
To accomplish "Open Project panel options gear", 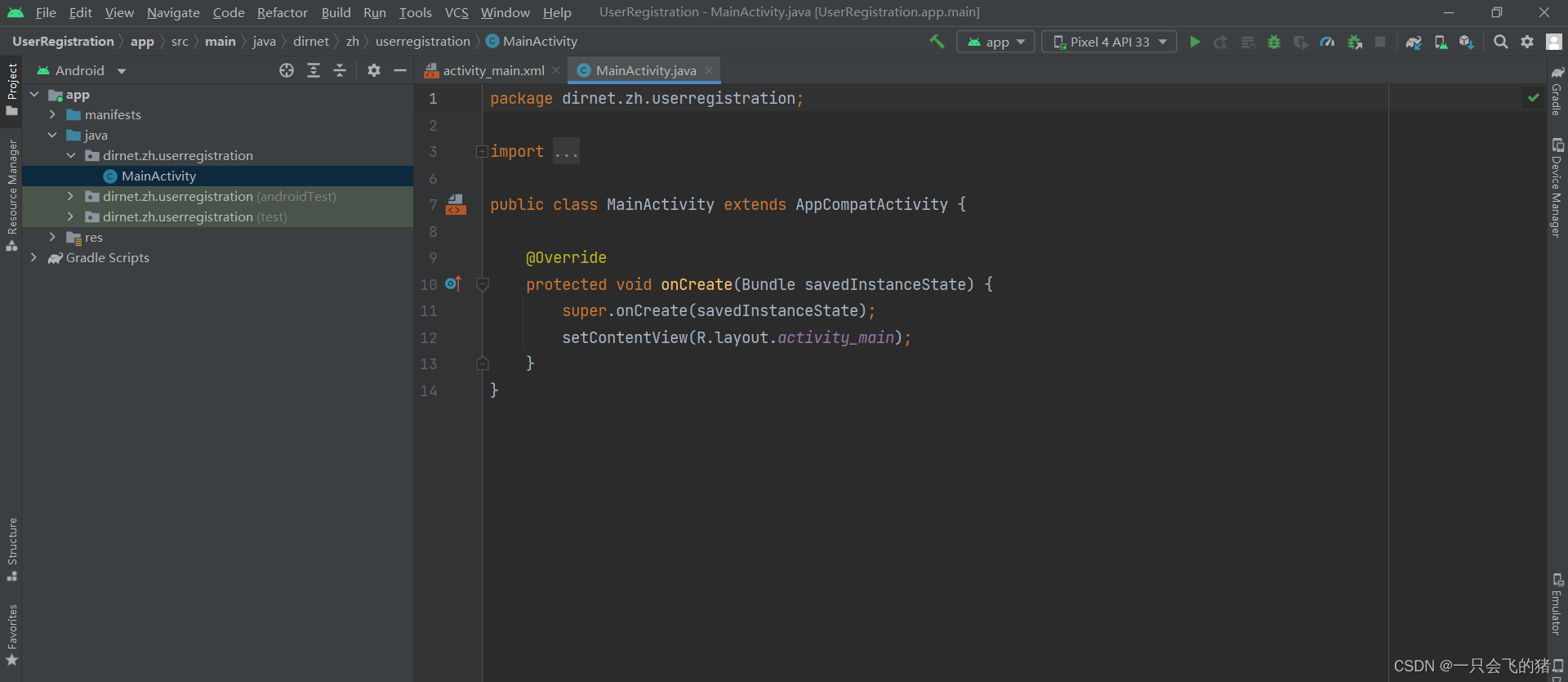I will (x=374, y=70).
